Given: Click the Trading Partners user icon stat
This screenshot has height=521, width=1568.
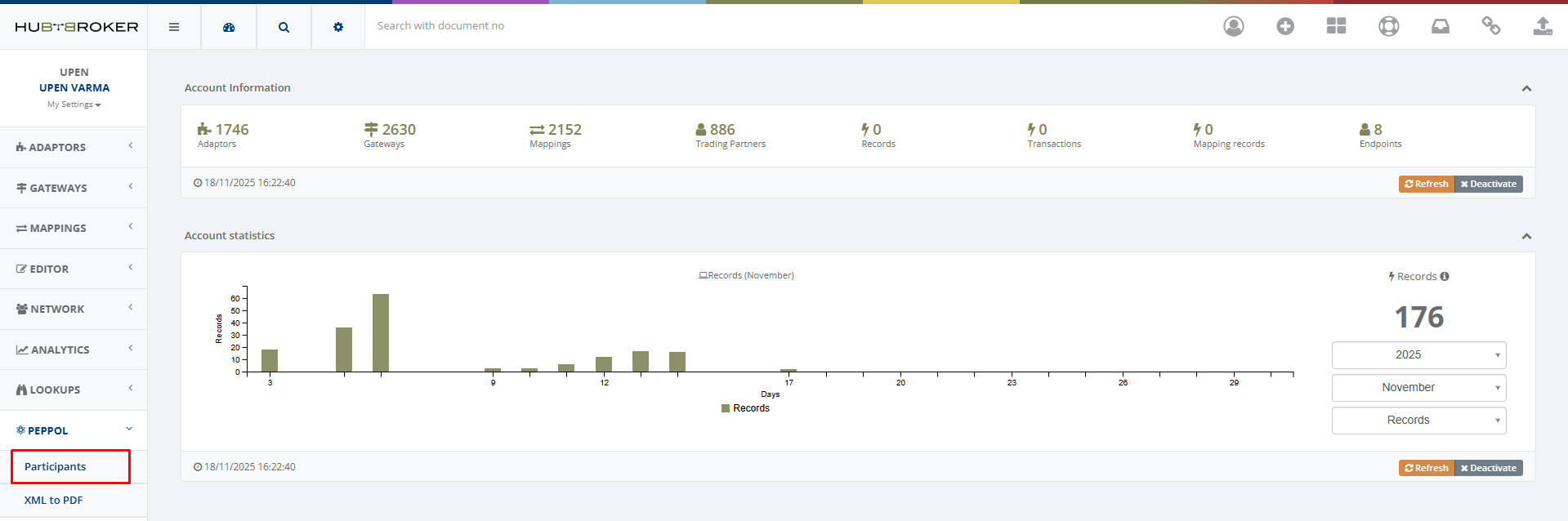Looking at the screenshot, I should [701, 129].
